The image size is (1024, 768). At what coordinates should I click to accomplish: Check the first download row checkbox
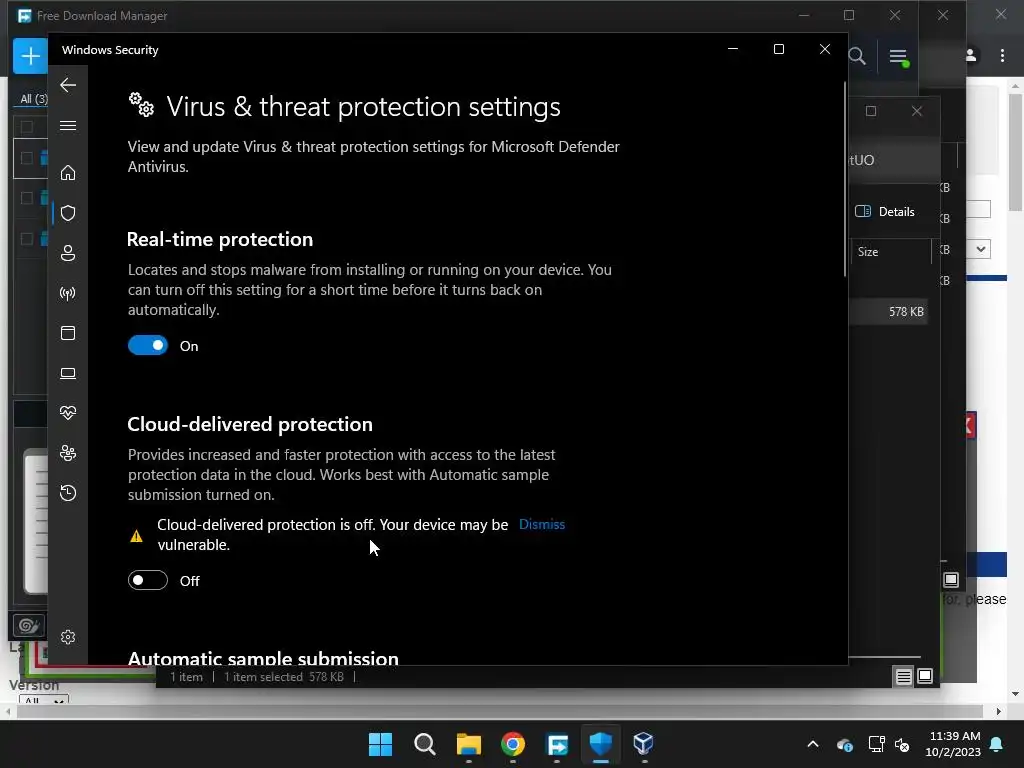(x=27, y=158)
